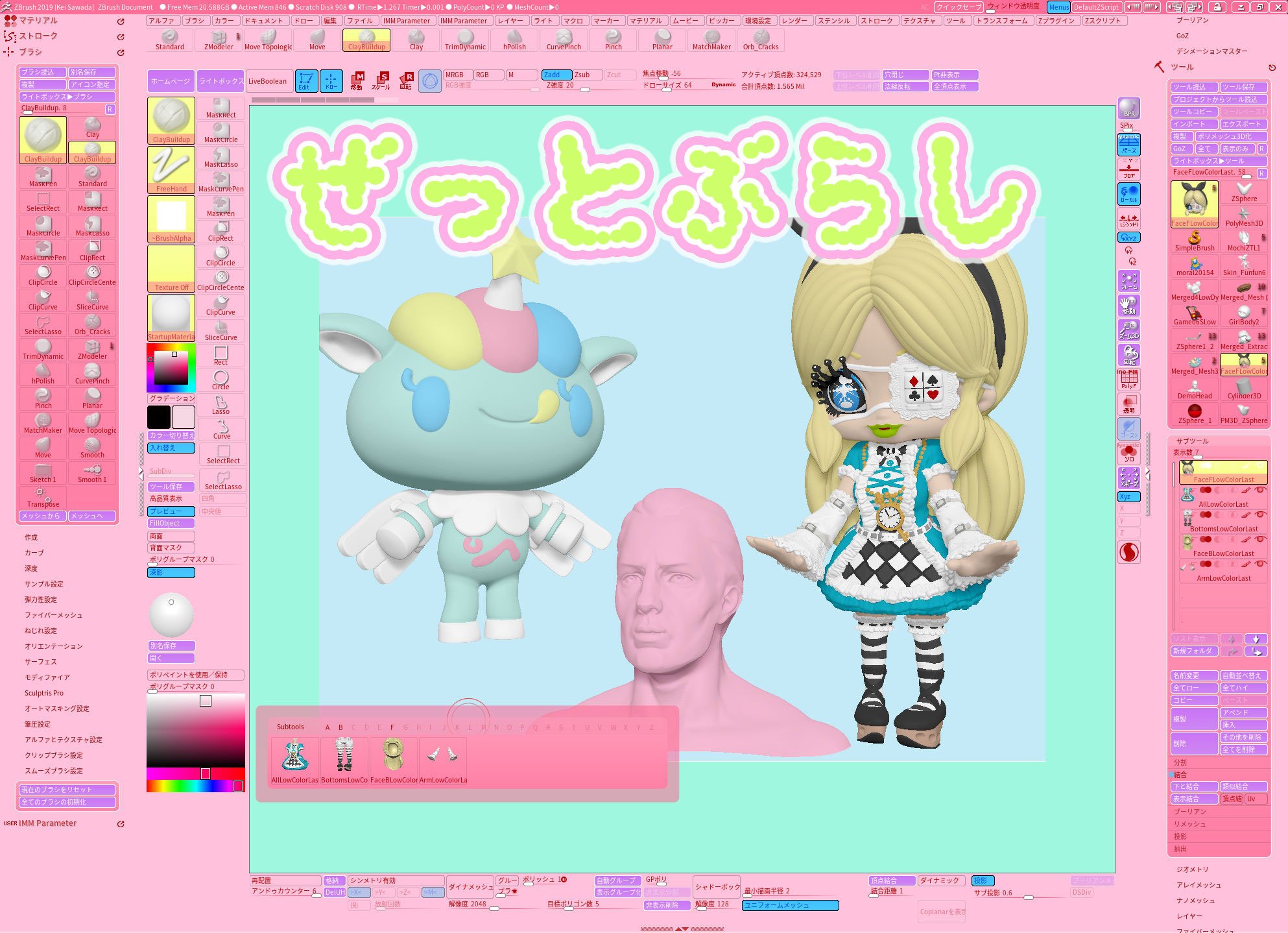Click the Frame (フレーム) view icon
This screenshot has width=1288, height=933.
[1129, 281]
